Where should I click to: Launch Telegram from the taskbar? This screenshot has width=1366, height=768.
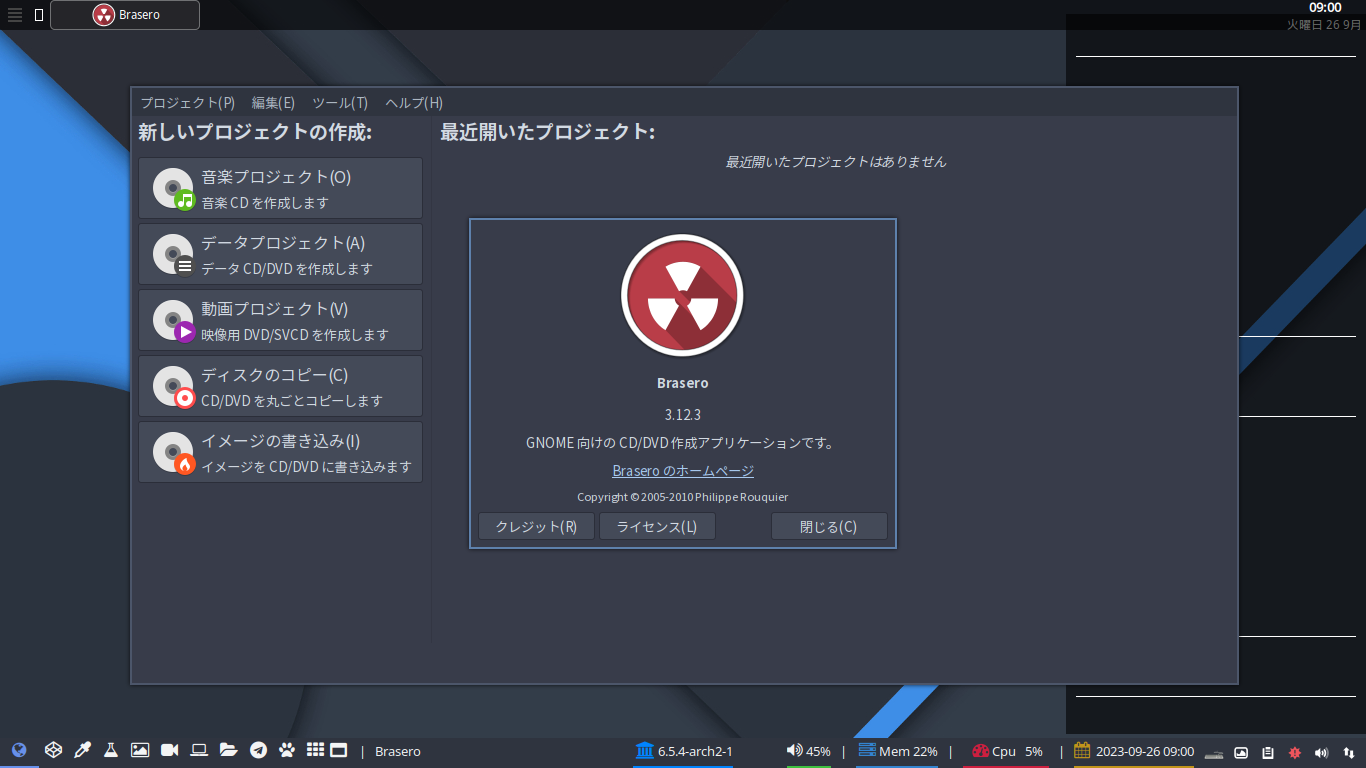258,750
